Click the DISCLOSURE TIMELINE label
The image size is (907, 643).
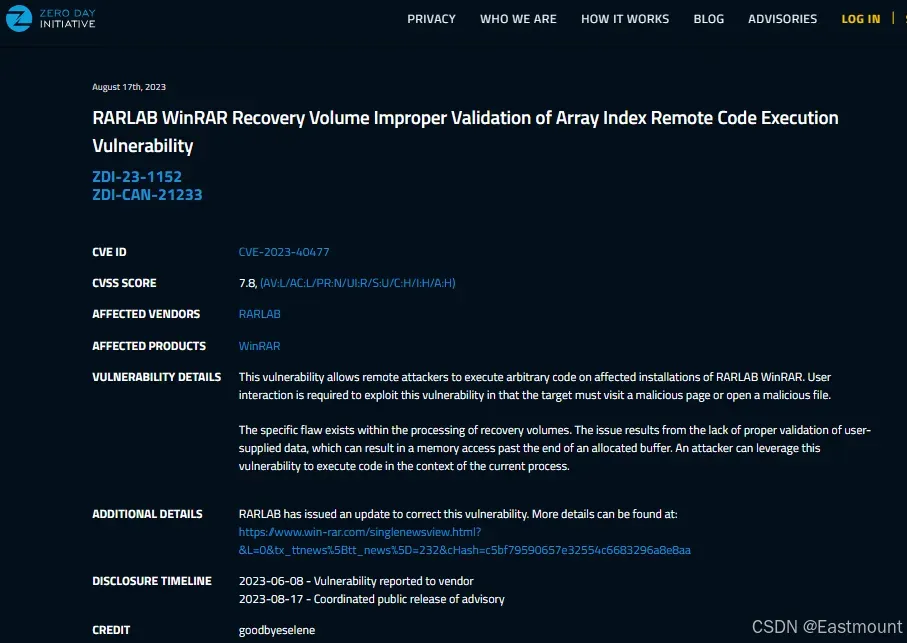tap(152, 581)
